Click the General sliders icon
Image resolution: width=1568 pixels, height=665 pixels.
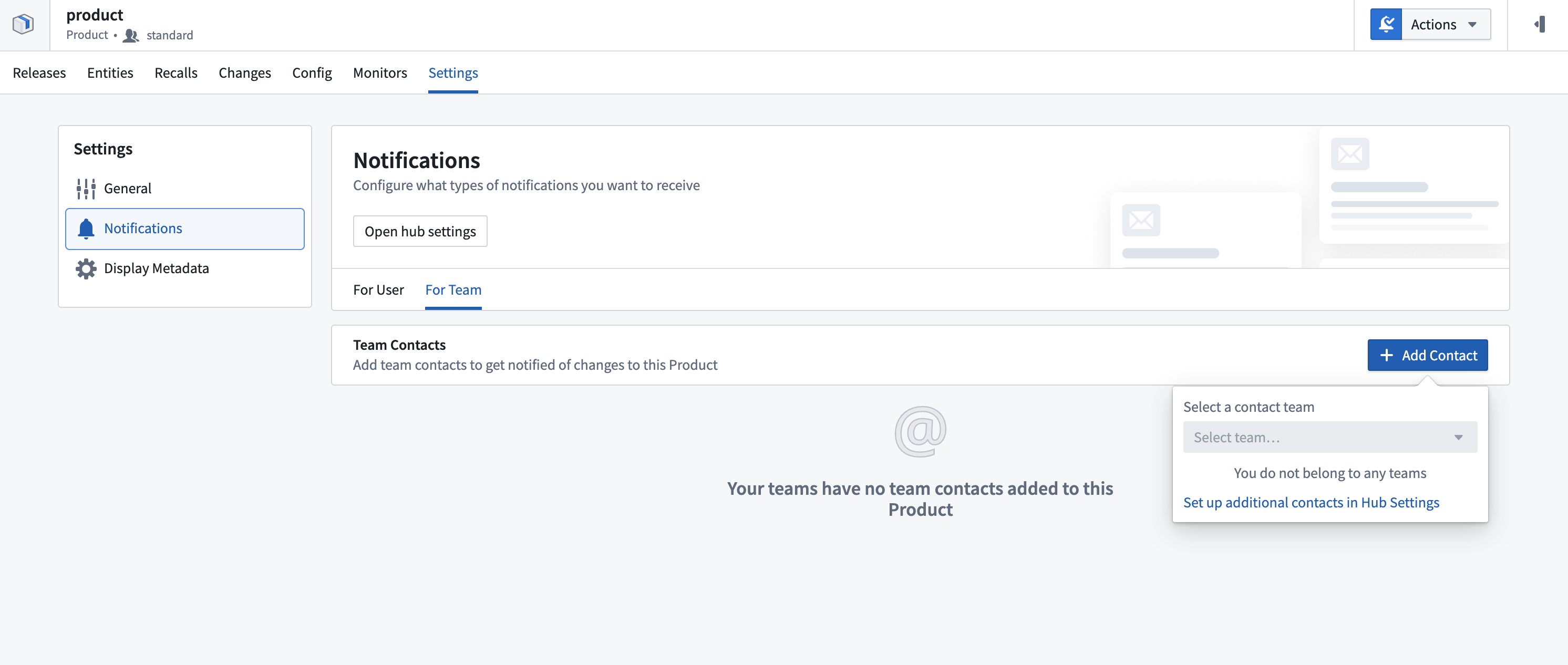coord(86,189)
